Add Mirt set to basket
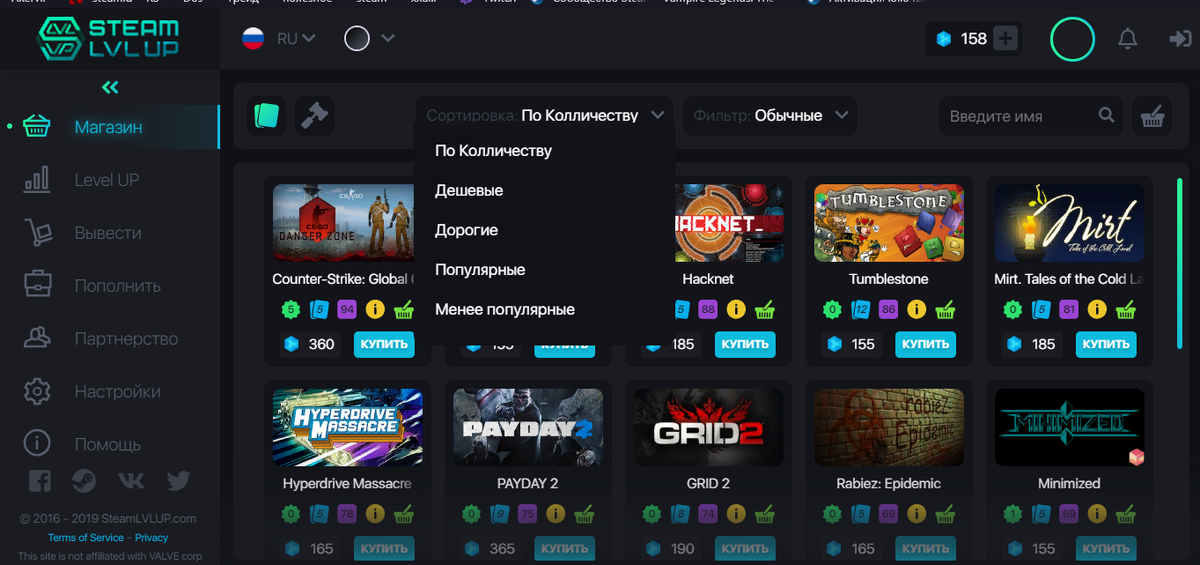Viewport: 1200px width, 565px height. point(1126,309)
